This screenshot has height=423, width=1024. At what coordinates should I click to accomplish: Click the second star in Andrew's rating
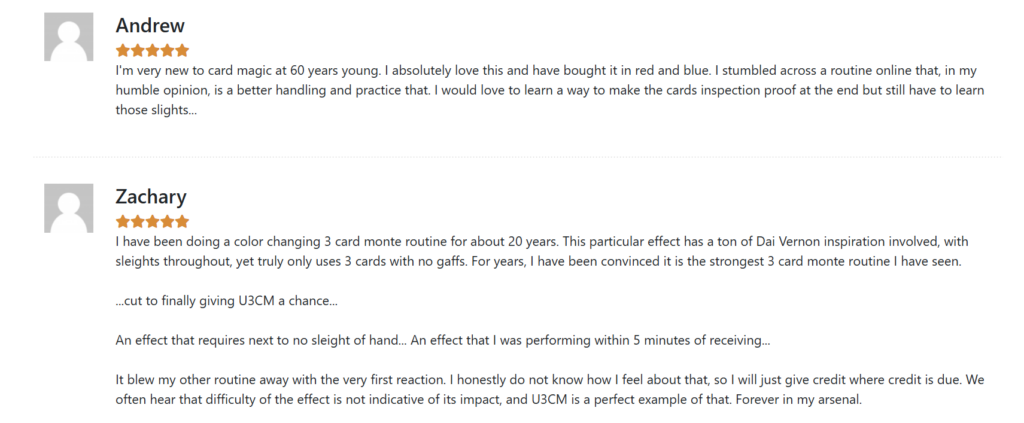click(x=137, y=50)
